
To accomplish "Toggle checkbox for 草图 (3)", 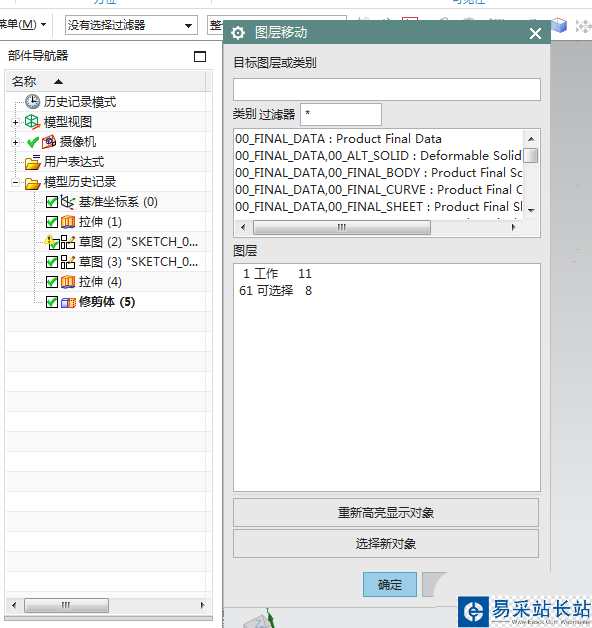I will (52, 262).
